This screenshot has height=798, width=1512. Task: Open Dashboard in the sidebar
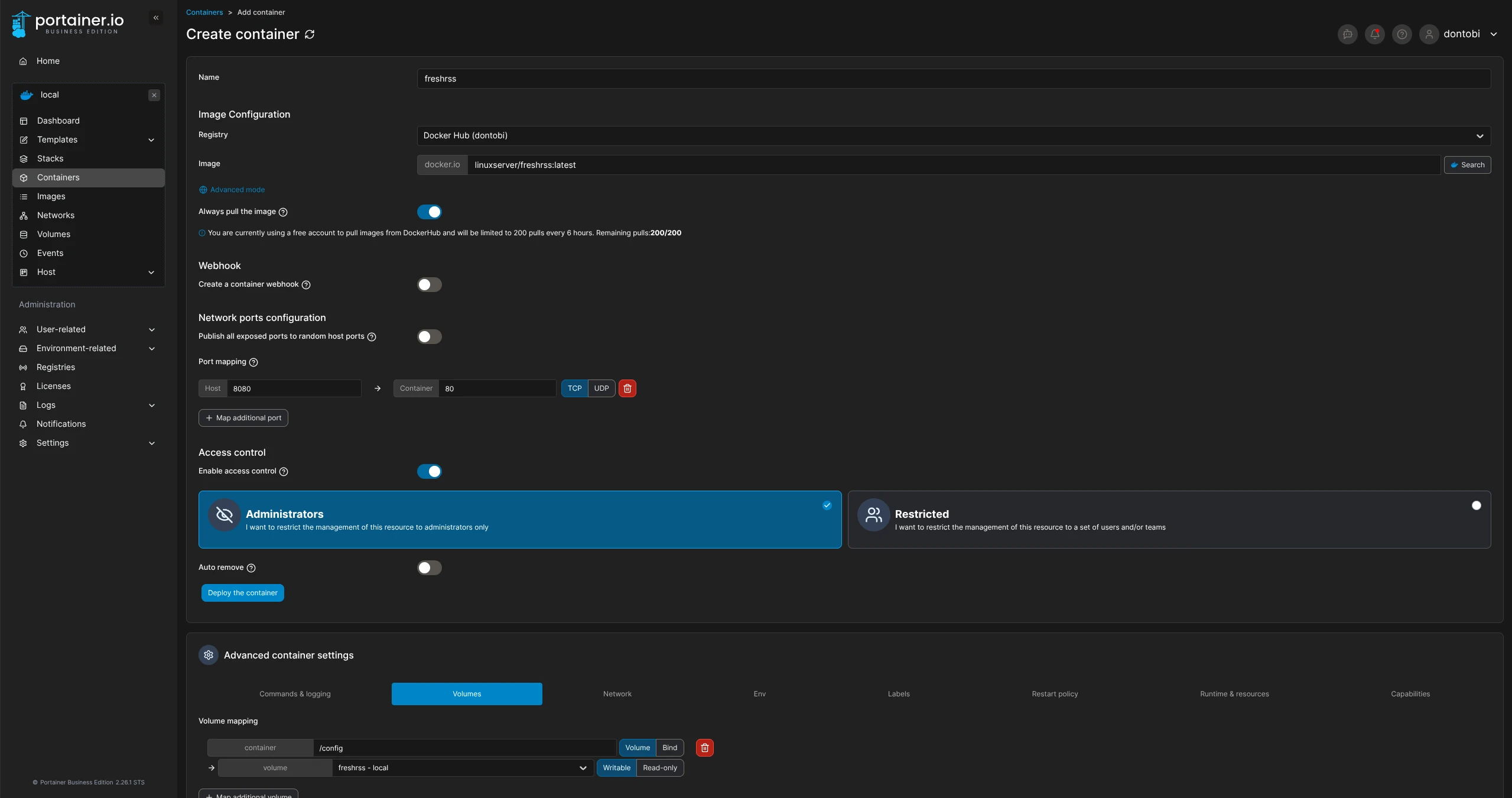(89, 121)
